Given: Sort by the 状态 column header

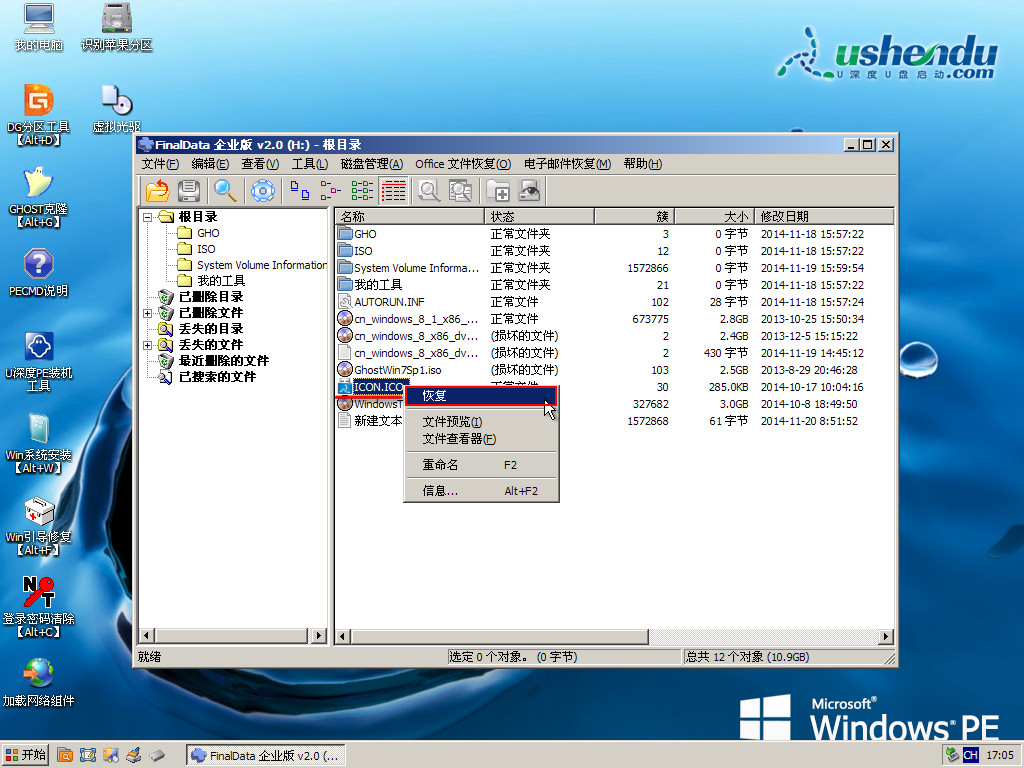Looking at the screenshot, I should (539, 216).
